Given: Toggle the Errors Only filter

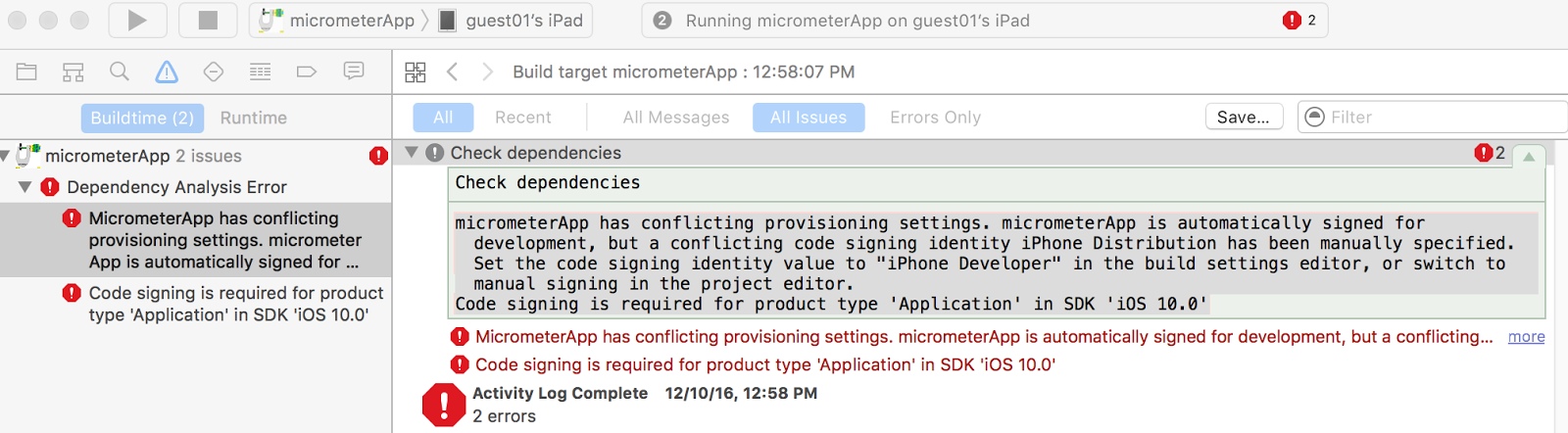Looking at the screenshot, I should click(x=935, y=118).
